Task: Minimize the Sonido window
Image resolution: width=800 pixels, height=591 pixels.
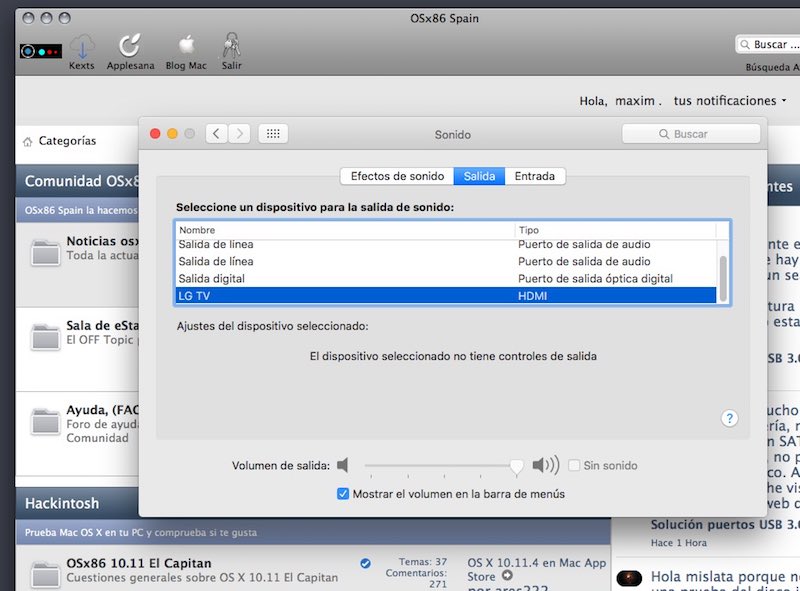Action: [x=172, y=134]
